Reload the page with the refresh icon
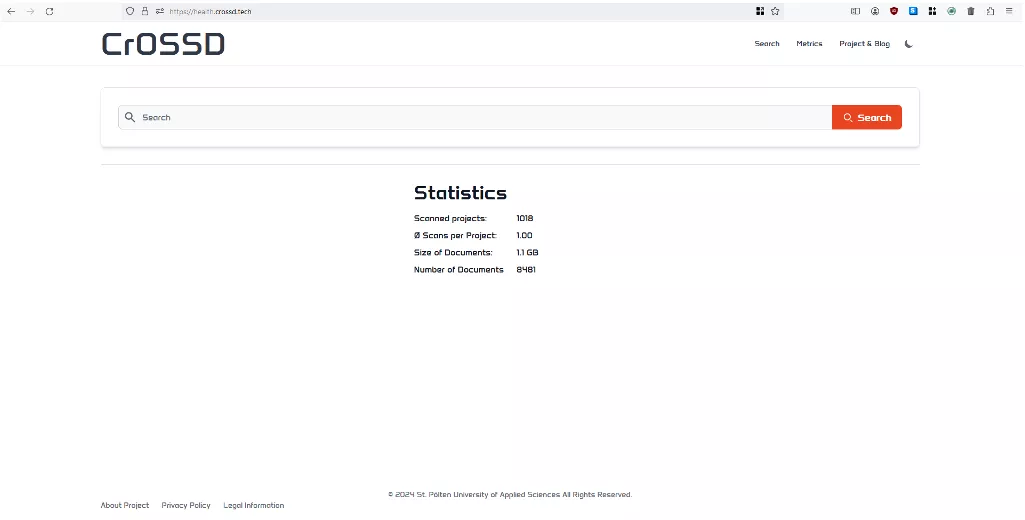This screenshot has width=1025, height=520. [49, 11]
